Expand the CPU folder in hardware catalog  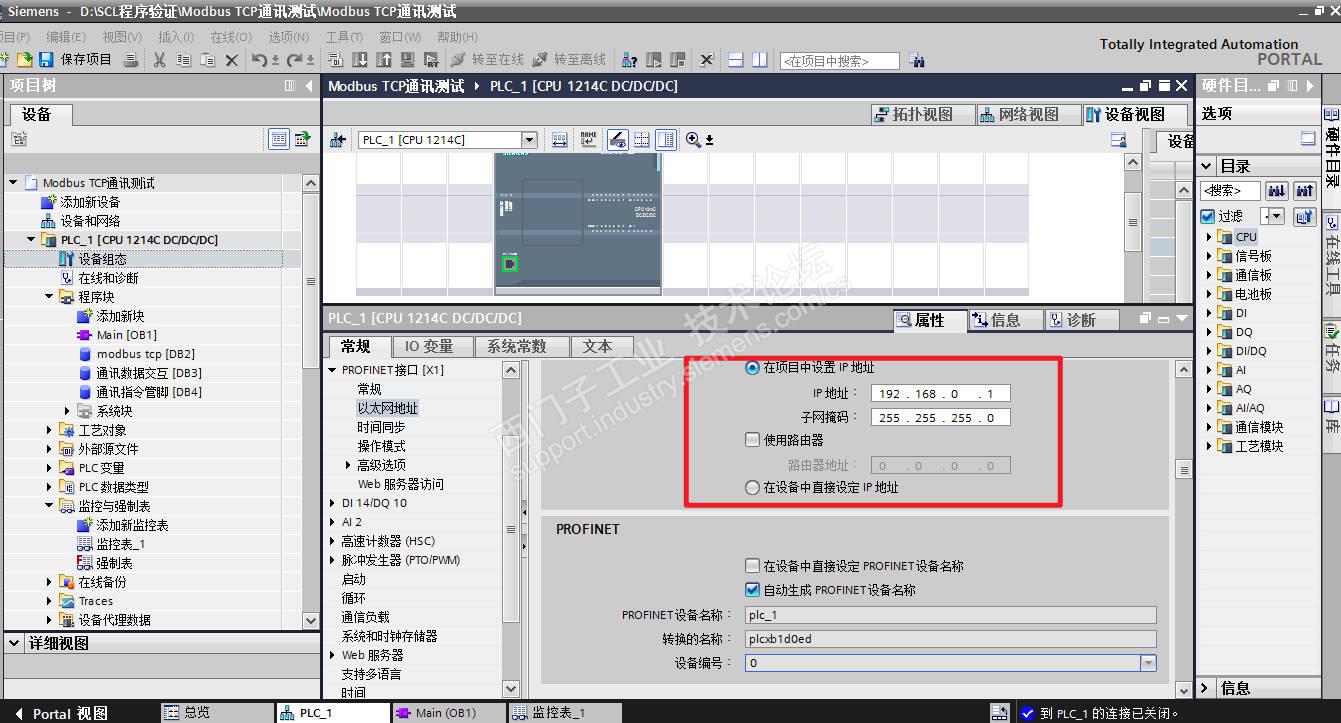click(x=1209, y=237)
